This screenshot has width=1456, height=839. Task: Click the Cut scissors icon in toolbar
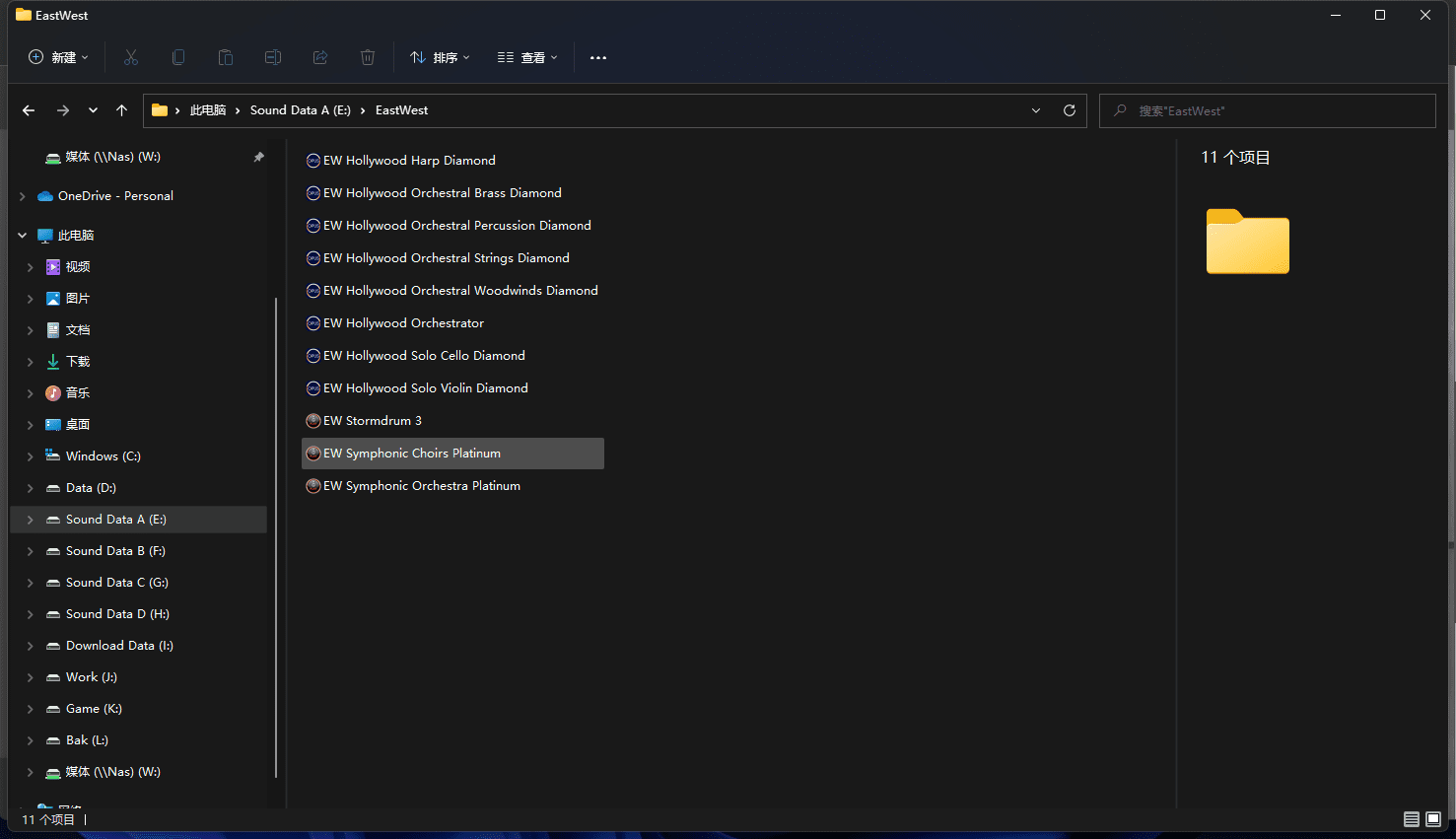tap(131, 58)
